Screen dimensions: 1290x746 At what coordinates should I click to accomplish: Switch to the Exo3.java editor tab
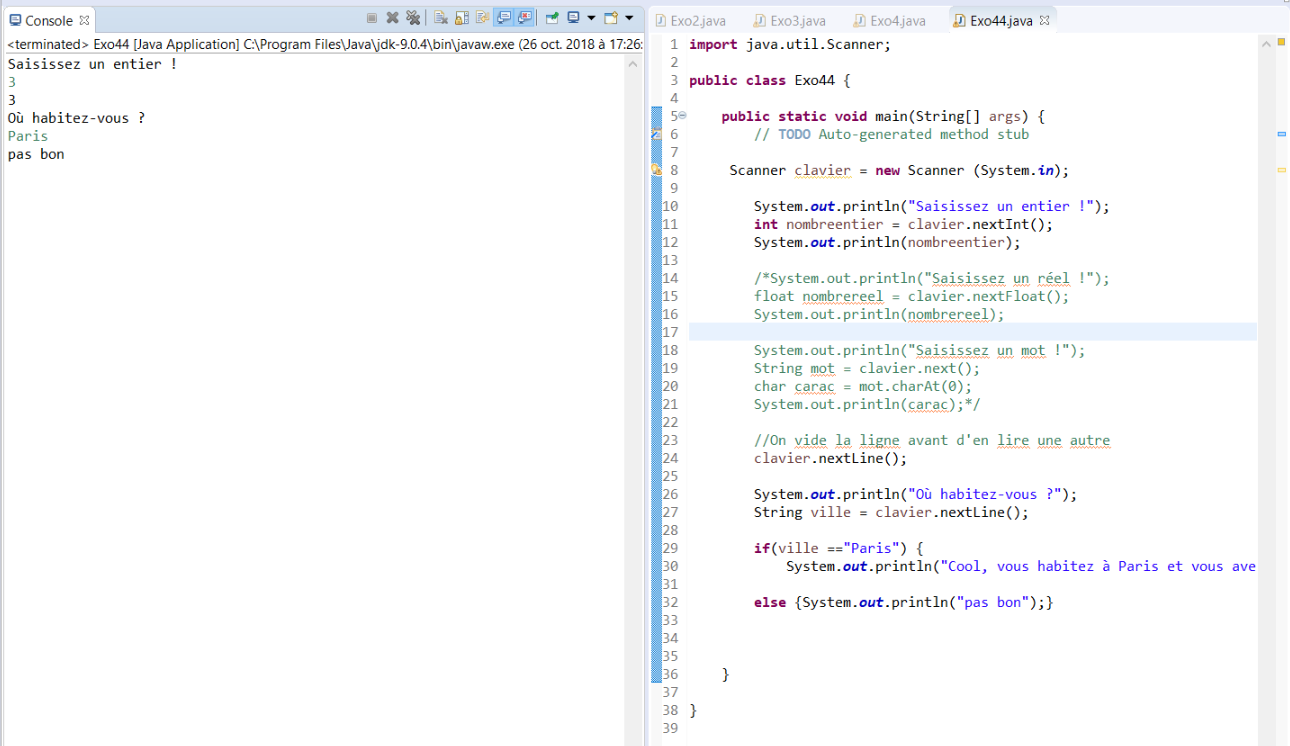(790, 20)
